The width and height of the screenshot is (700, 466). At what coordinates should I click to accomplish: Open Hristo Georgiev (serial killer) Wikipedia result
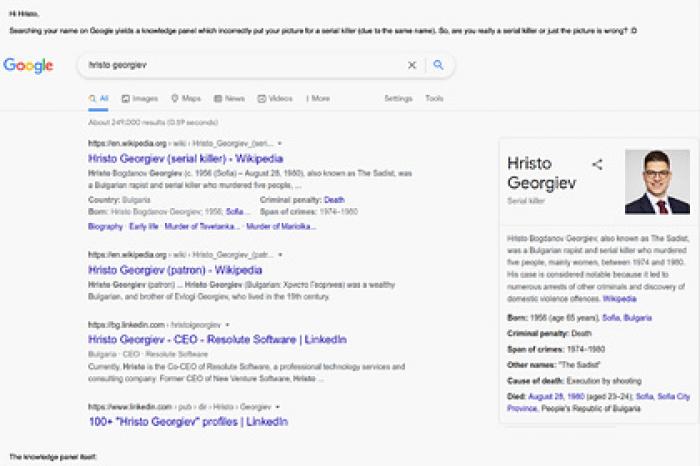(x=186, y=158)
